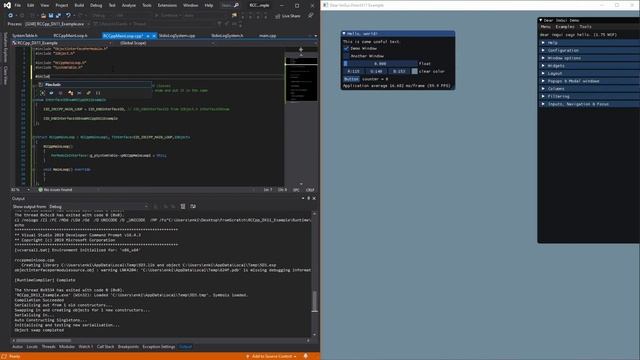Click the Undo arrow in Visual Studio toolbar

(68, 16)
